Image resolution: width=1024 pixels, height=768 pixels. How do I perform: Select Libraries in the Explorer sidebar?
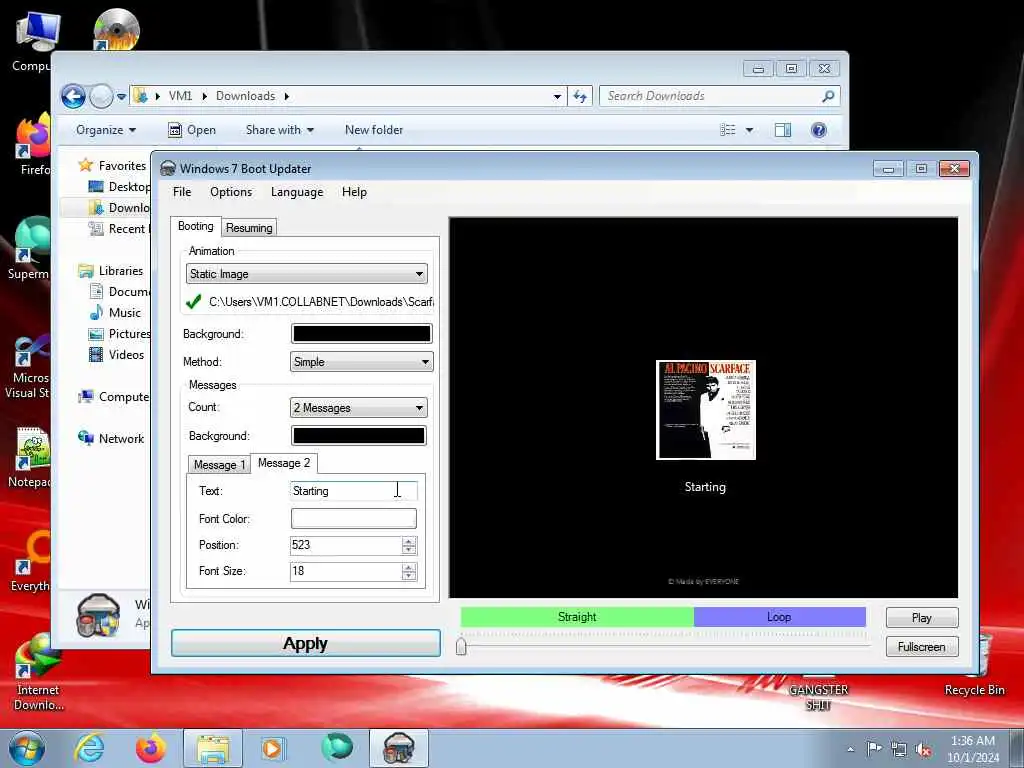click(x=120, y=270)
